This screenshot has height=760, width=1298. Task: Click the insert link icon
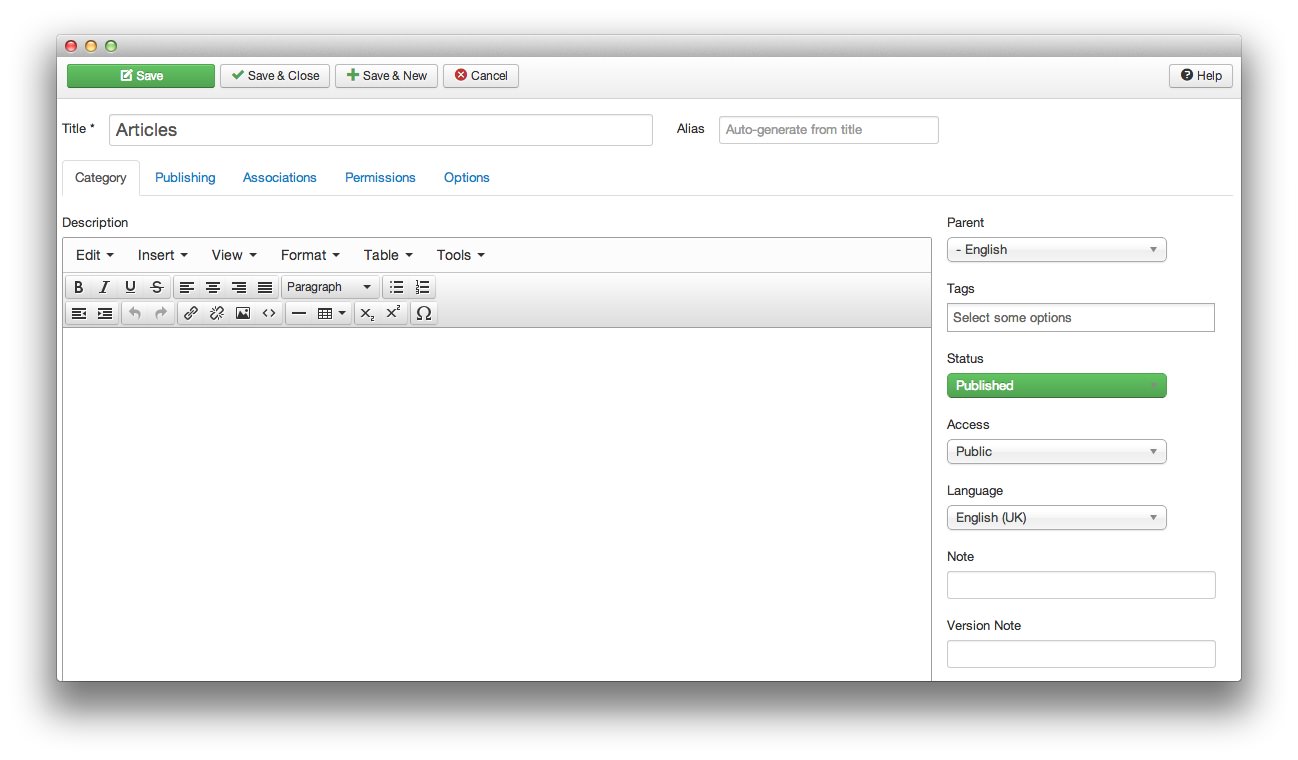(191, 313)
